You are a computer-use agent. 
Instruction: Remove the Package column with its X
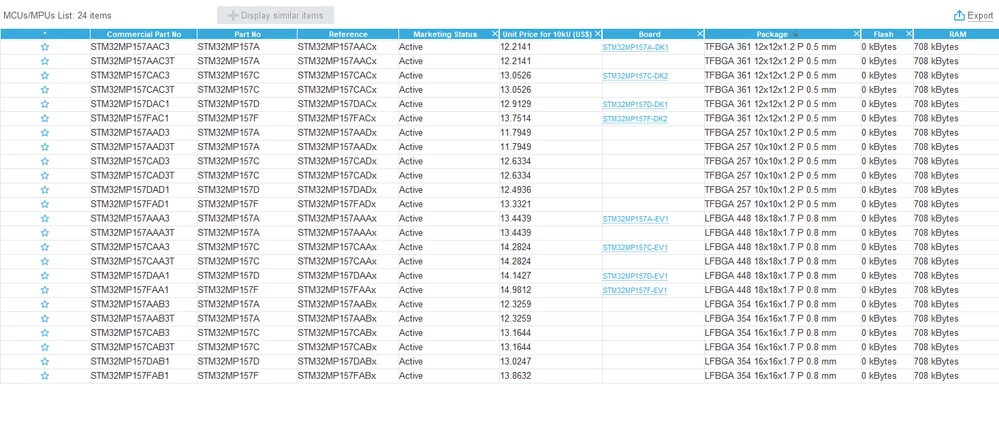(856, 34)
